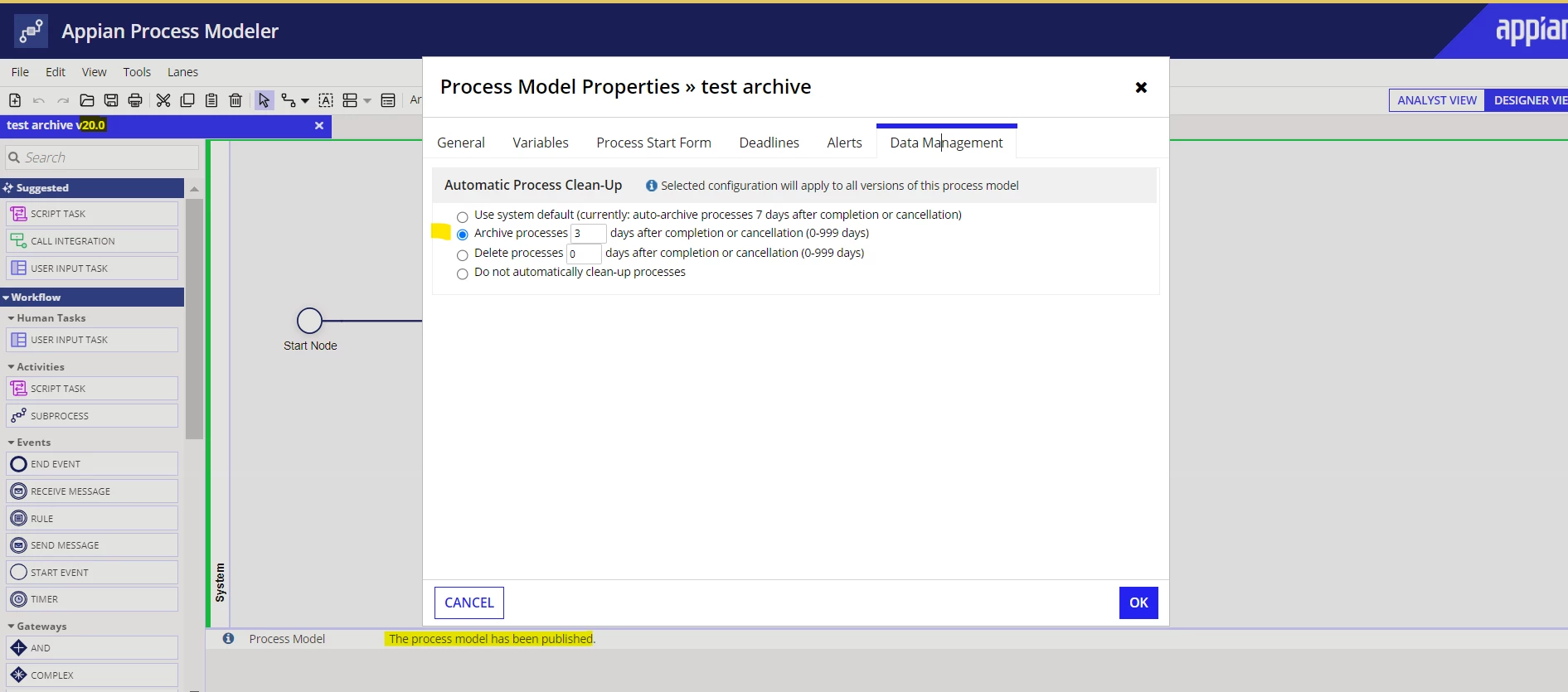Click the Complex gateway palette icon
This screenshot has height=692, width=1568.
18,675
